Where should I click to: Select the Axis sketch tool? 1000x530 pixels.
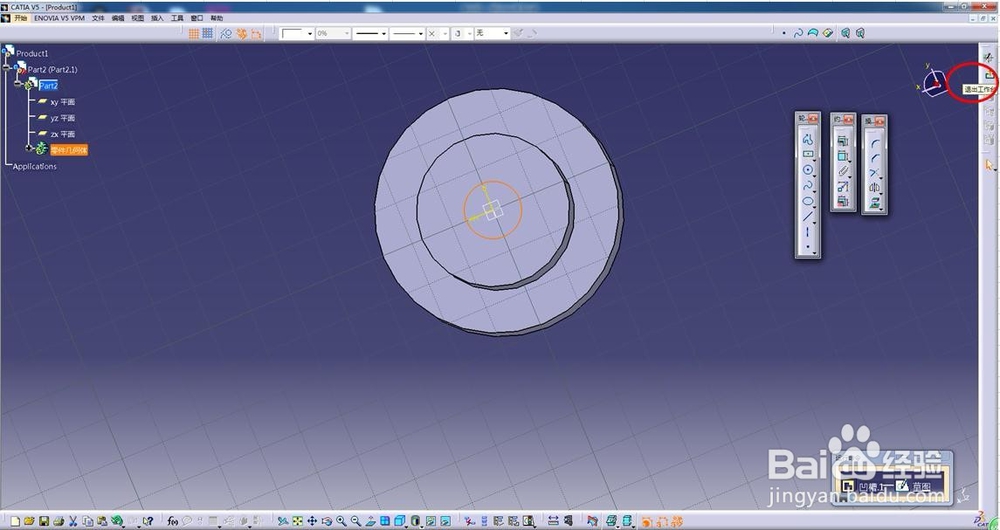pyautogui.click(x=807, y=232)
